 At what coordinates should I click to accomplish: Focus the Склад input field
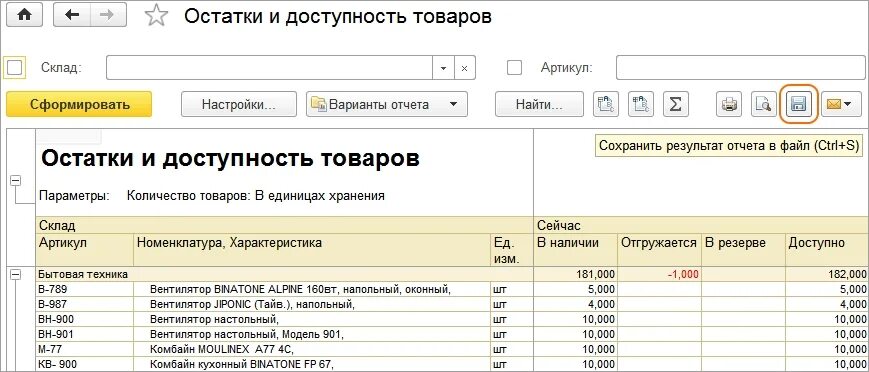pyautogui.click(x=269, y=68)
